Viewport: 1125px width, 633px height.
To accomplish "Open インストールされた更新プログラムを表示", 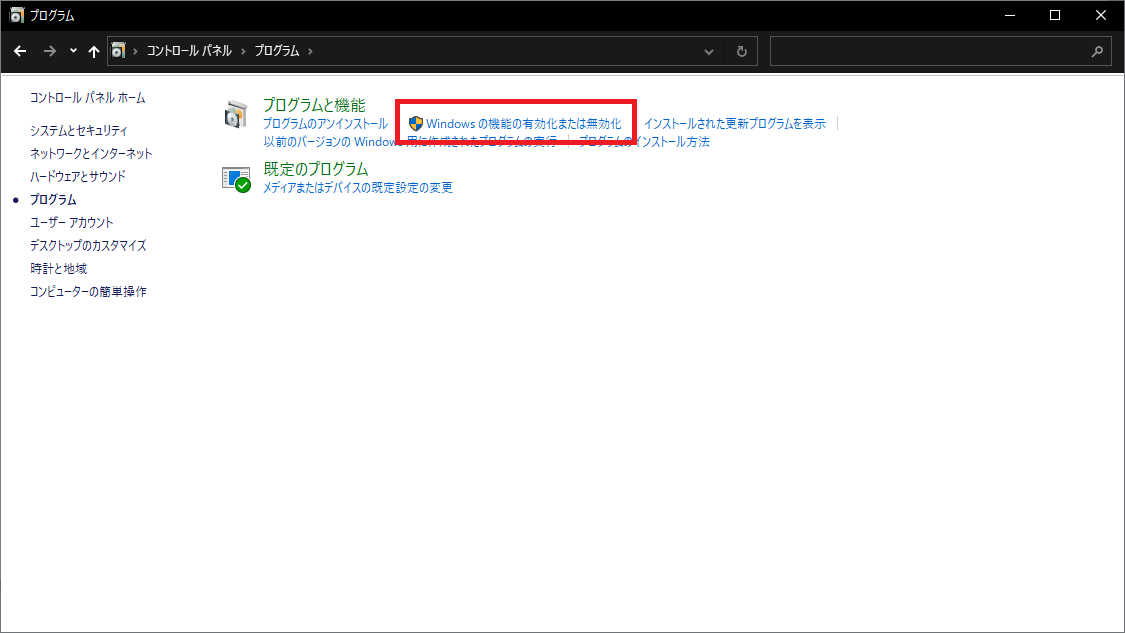I will coord(735,123).
